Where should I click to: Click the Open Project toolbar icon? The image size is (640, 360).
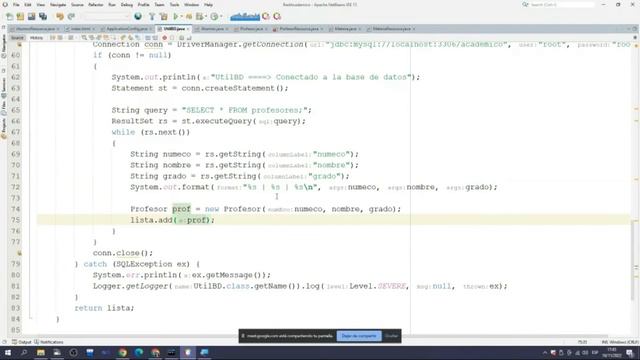pyautogui.click(x=31, y=16)
